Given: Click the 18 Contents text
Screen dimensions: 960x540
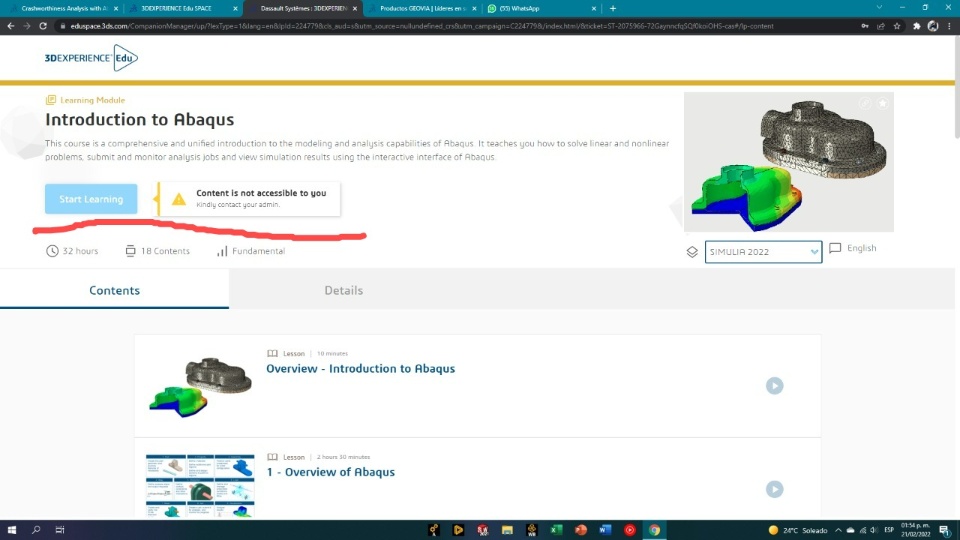Looking at the screenshot, I should 165,251.
